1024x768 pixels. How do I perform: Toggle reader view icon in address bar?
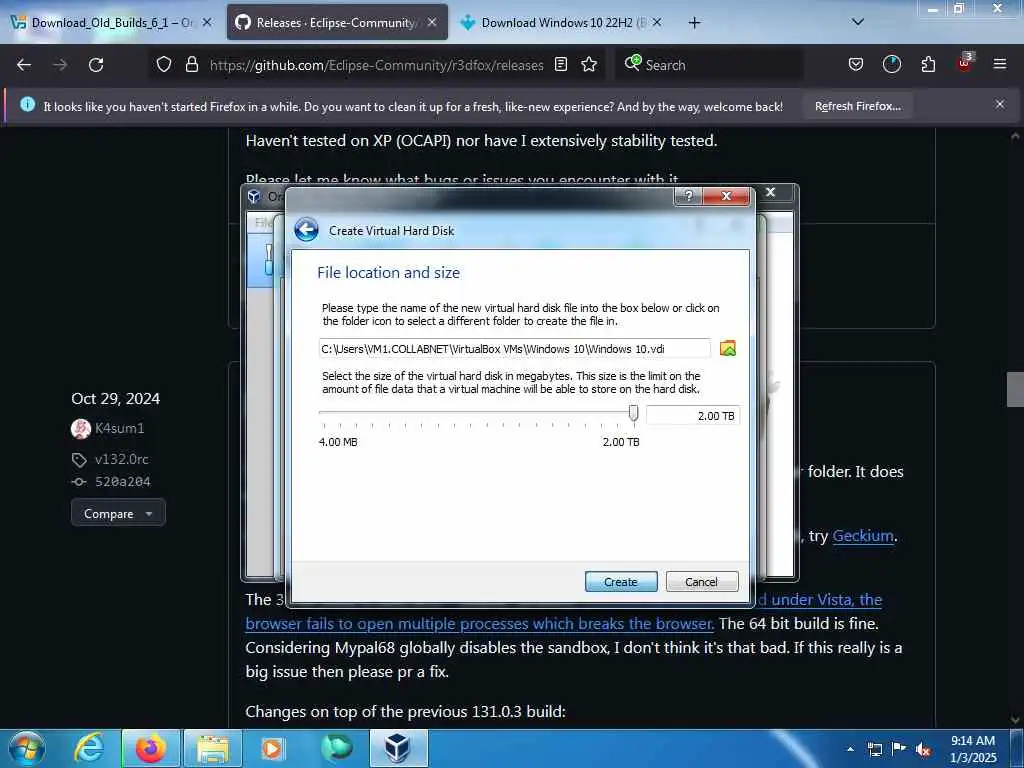pos(561,65)
